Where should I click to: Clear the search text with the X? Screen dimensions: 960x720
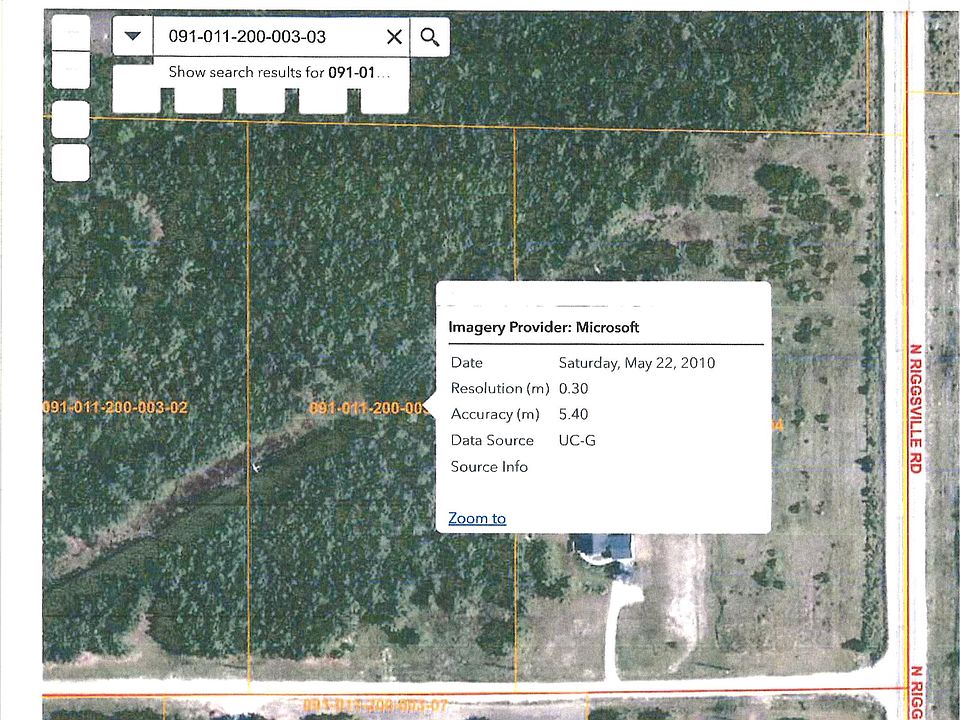[x=395, y=37]
